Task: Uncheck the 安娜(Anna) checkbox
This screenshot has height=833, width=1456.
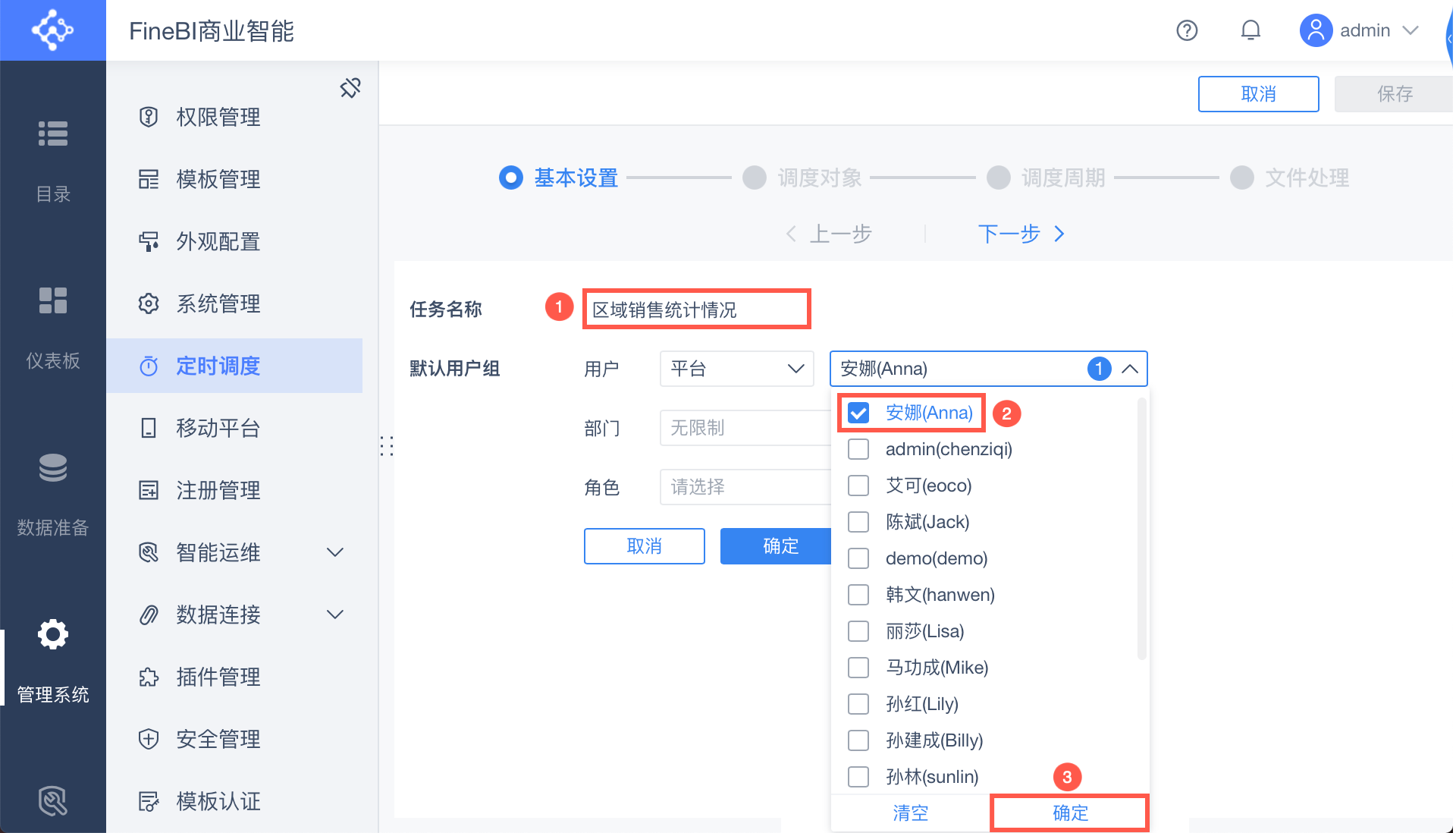Action: 858,413
